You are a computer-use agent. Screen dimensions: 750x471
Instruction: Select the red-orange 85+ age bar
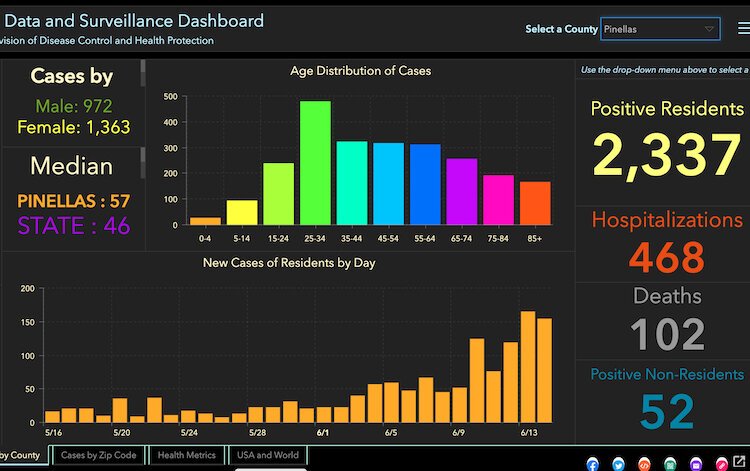(x=535, y=203)
